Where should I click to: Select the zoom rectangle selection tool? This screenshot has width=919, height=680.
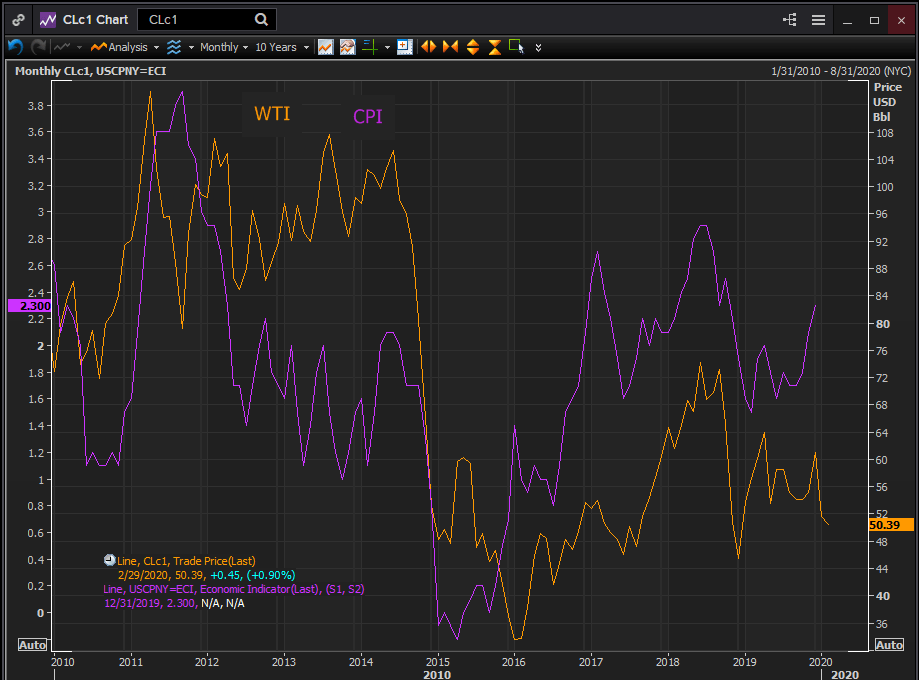(516, 47)
